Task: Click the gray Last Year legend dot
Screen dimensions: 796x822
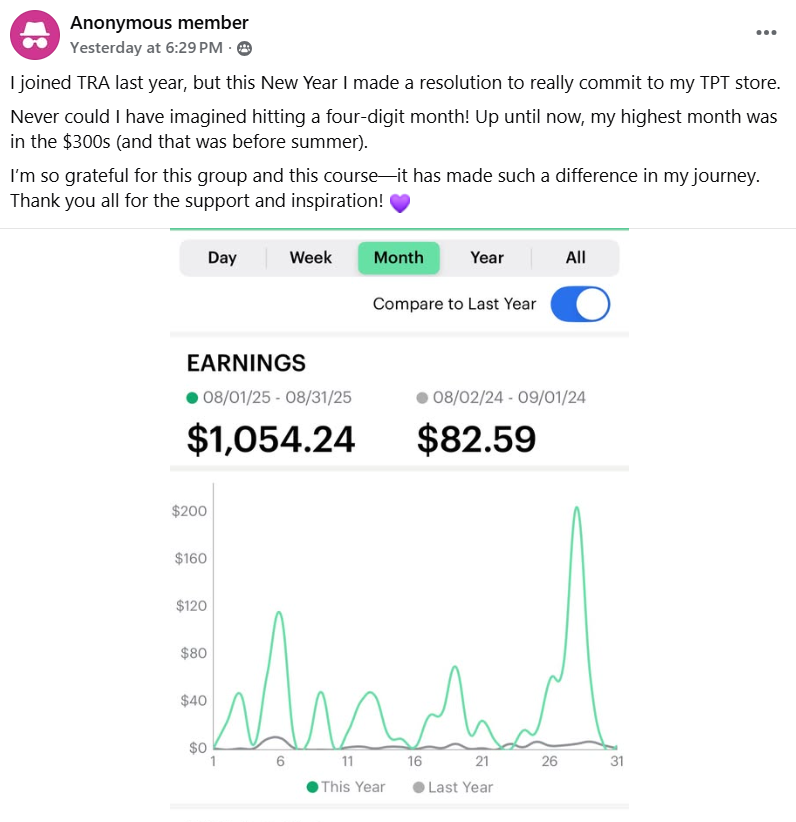Action: click(x=418, y=787)
